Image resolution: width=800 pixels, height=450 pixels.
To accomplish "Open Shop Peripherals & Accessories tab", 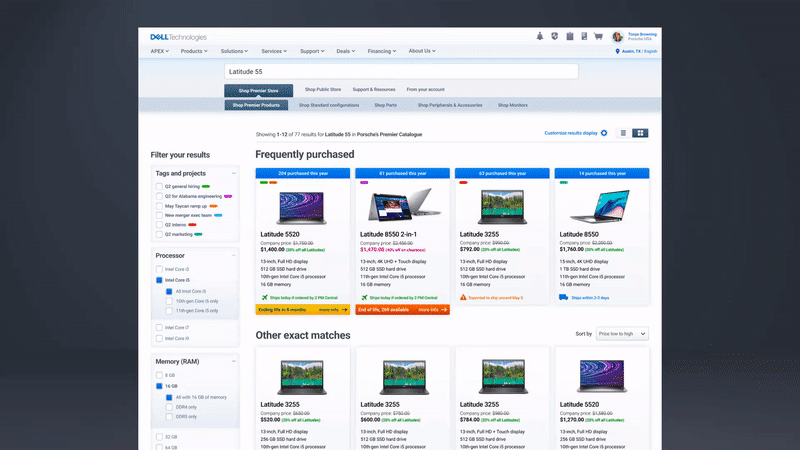I will pyautogui.click(x=450, y=105).
